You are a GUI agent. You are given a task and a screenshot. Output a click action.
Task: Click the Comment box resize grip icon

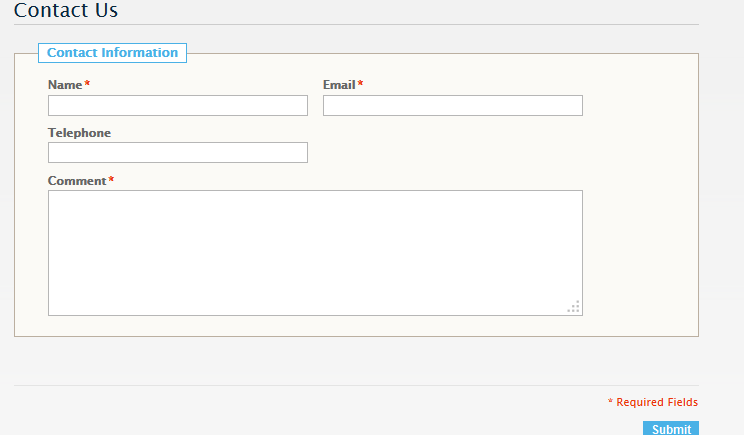coord(574,306)
